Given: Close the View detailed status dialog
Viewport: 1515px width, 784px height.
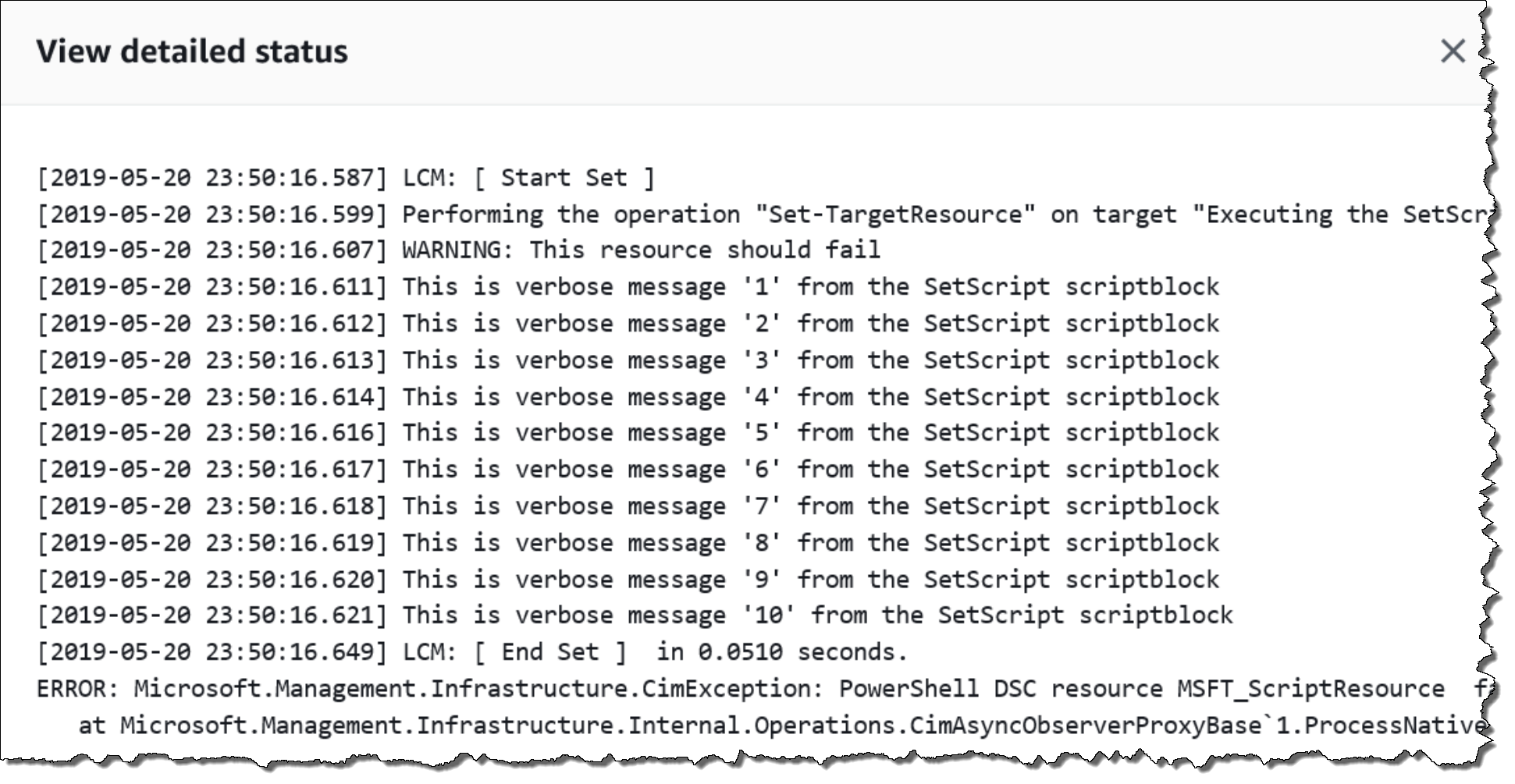Looking at the screenshot, I should (1452, 51).
